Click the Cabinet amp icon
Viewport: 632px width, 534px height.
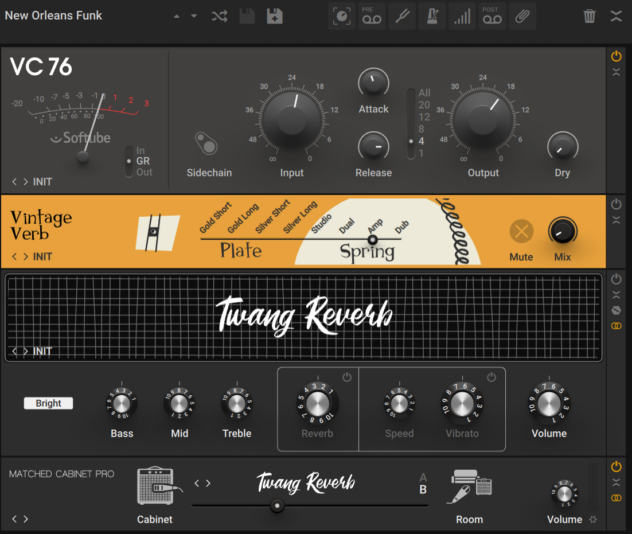pyautogui.click(x=154, y=486)
